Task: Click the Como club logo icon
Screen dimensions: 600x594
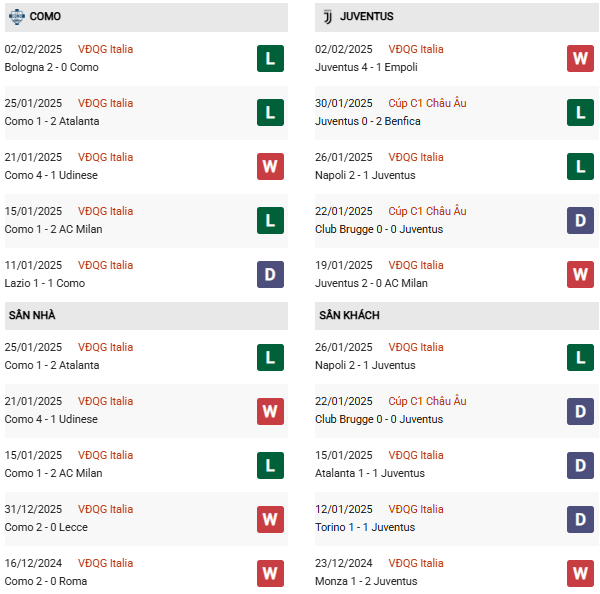Action: pyautogui.click(x=16, y=16)
